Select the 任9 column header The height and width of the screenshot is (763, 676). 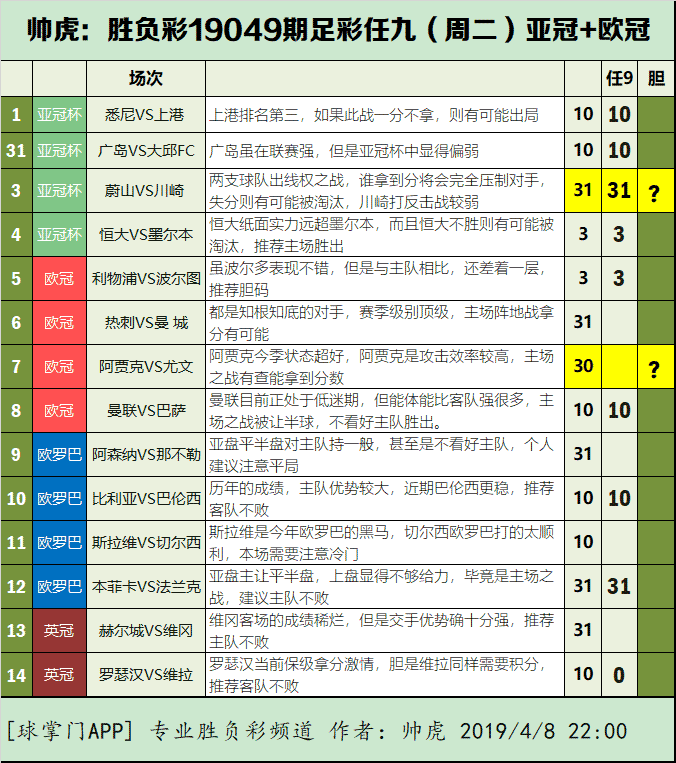(619, 78)
